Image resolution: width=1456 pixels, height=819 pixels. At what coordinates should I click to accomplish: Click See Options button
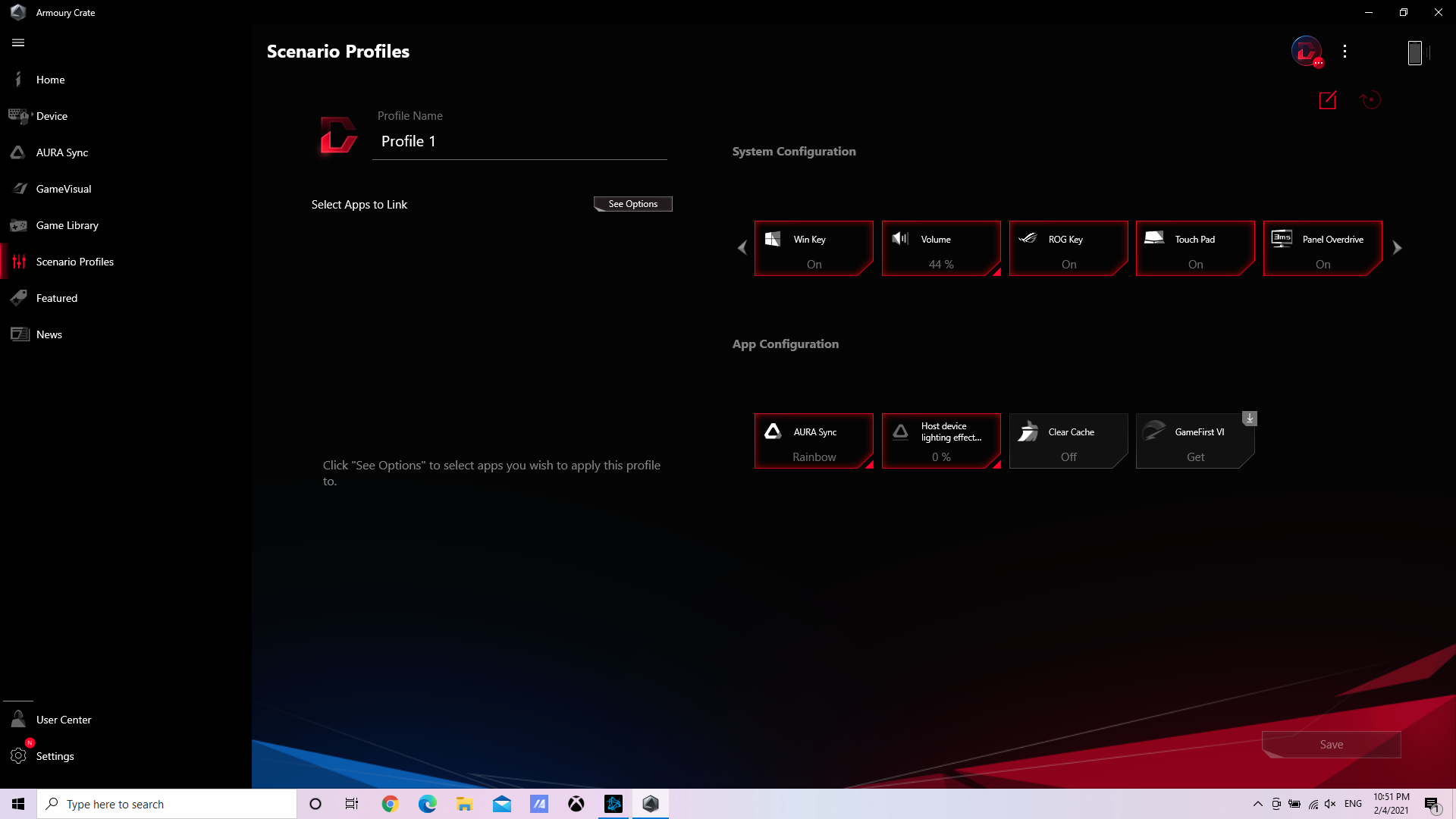633,204
